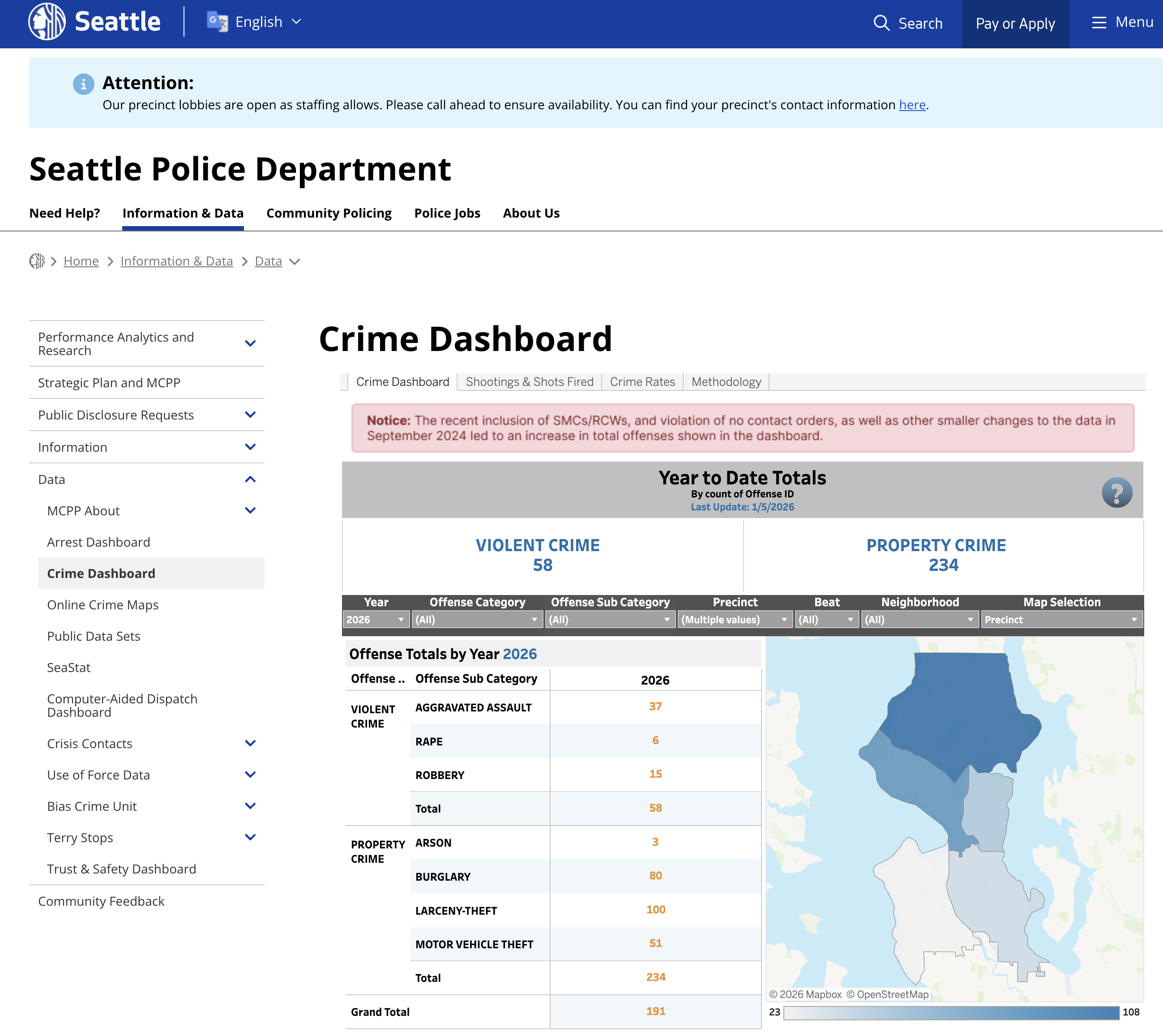Collapse the Data sidebar section

point(250,479)
